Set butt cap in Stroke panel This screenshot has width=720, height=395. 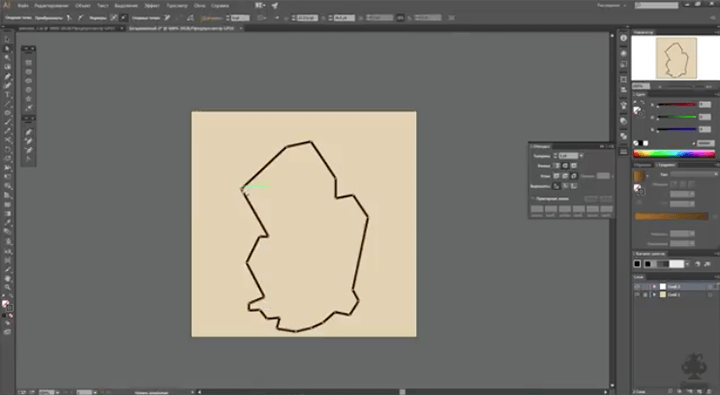pyautogui.click(x=557, y=166)
